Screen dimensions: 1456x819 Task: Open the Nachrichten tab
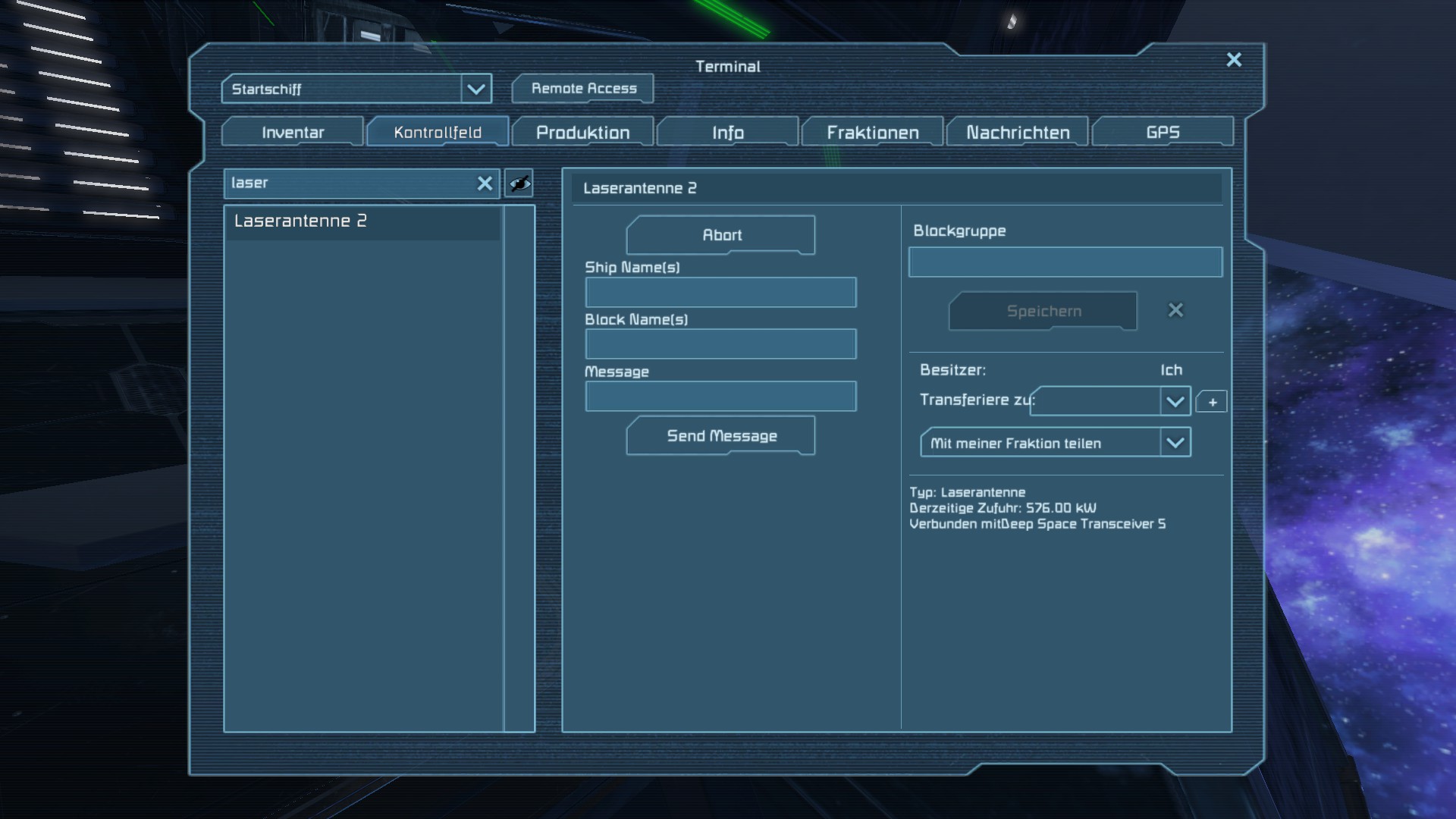[x=1018, y=133]
